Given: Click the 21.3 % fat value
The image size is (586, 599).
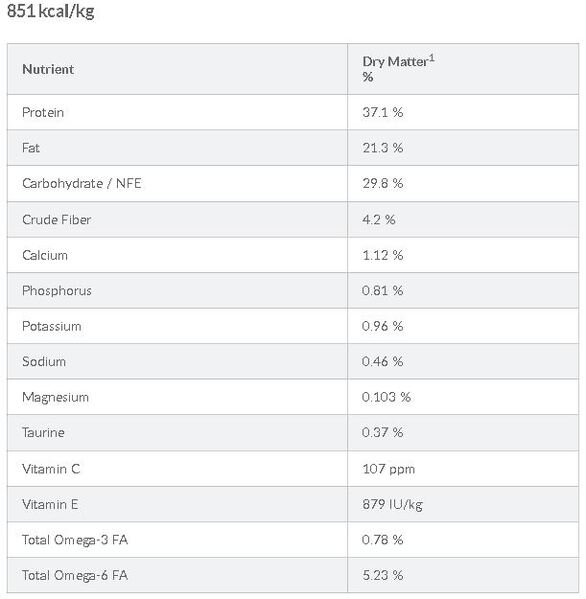Looking at the screenshot, I should click(x=382, y=148).
